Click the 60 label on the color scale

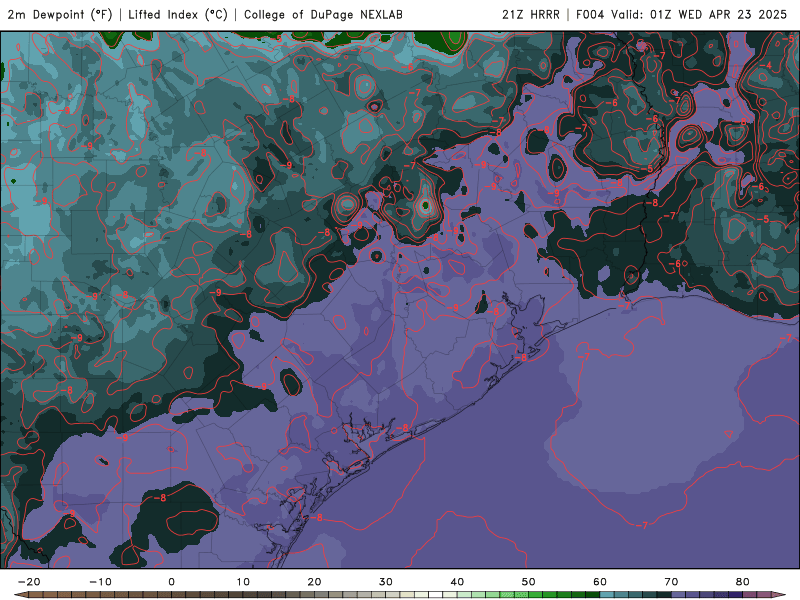coord(600,582)
